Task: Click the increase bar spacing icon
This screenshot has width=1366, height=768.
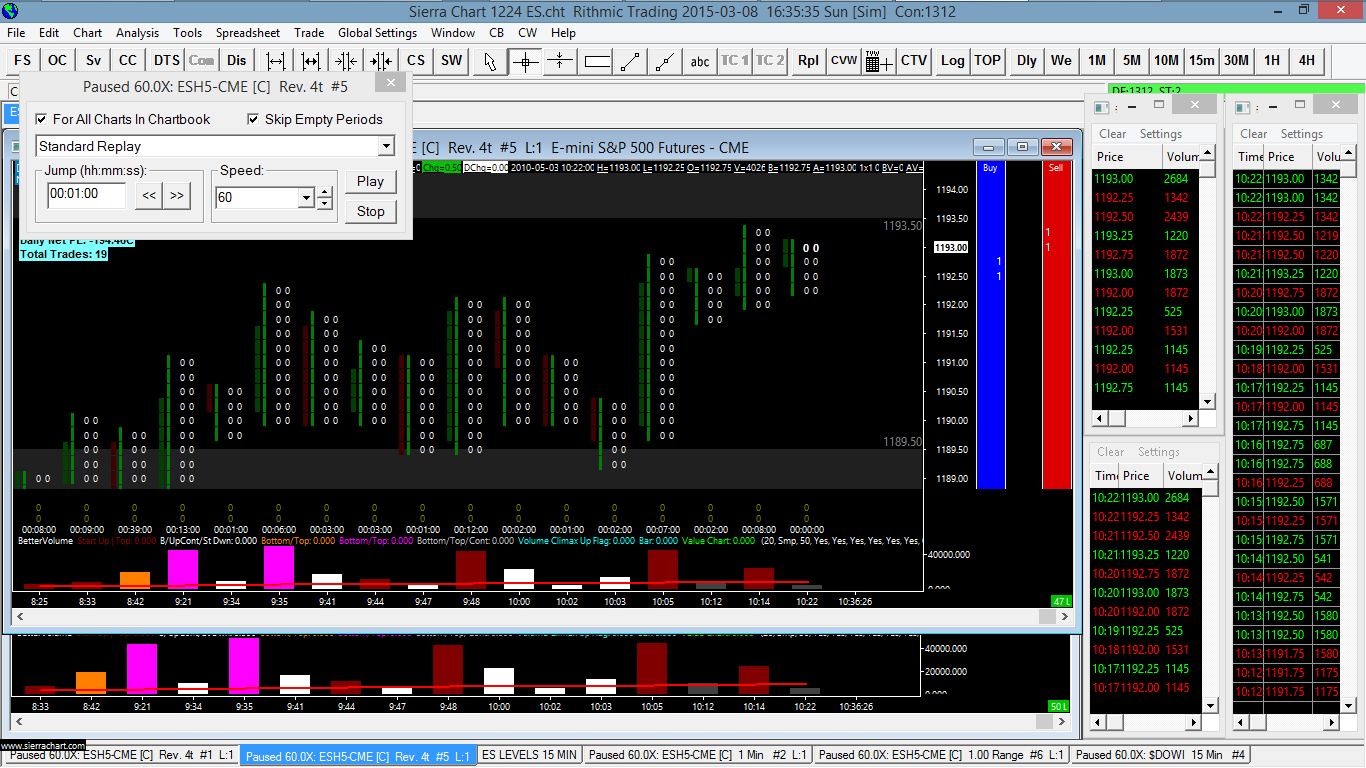Action: tap(277, 61)
